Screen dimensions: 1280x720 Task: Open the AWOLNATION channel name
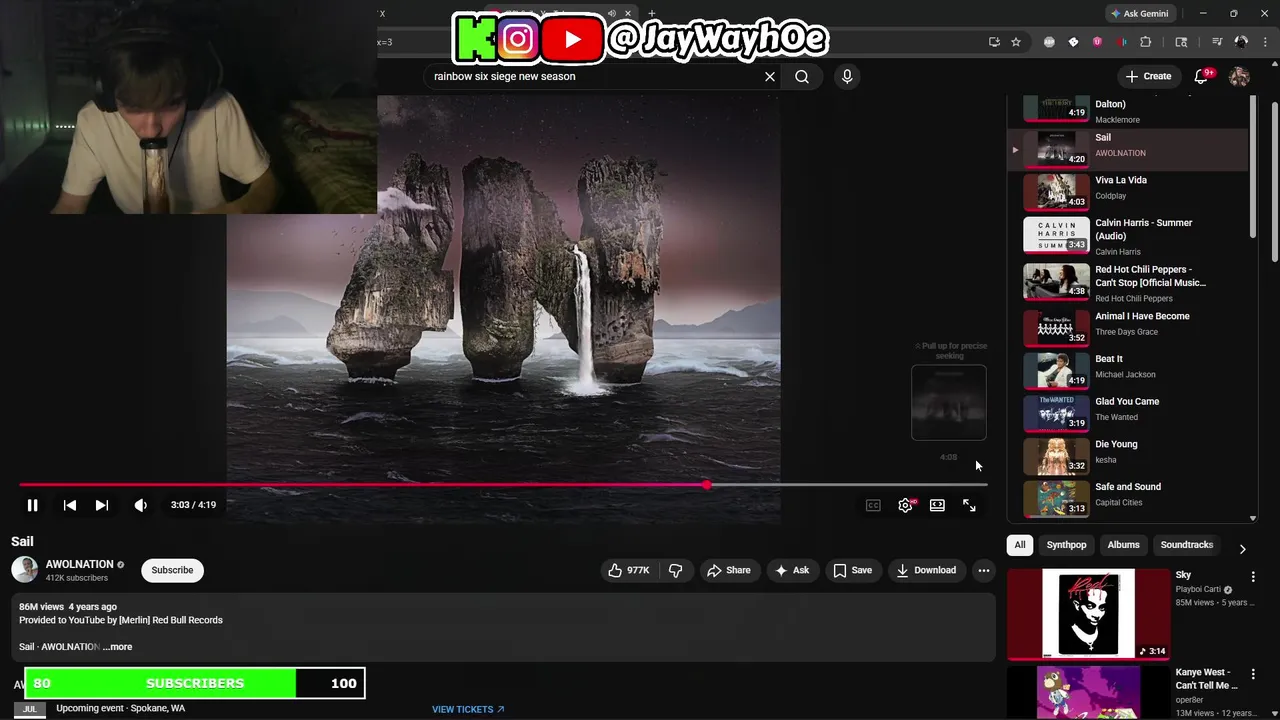(79, 564)
